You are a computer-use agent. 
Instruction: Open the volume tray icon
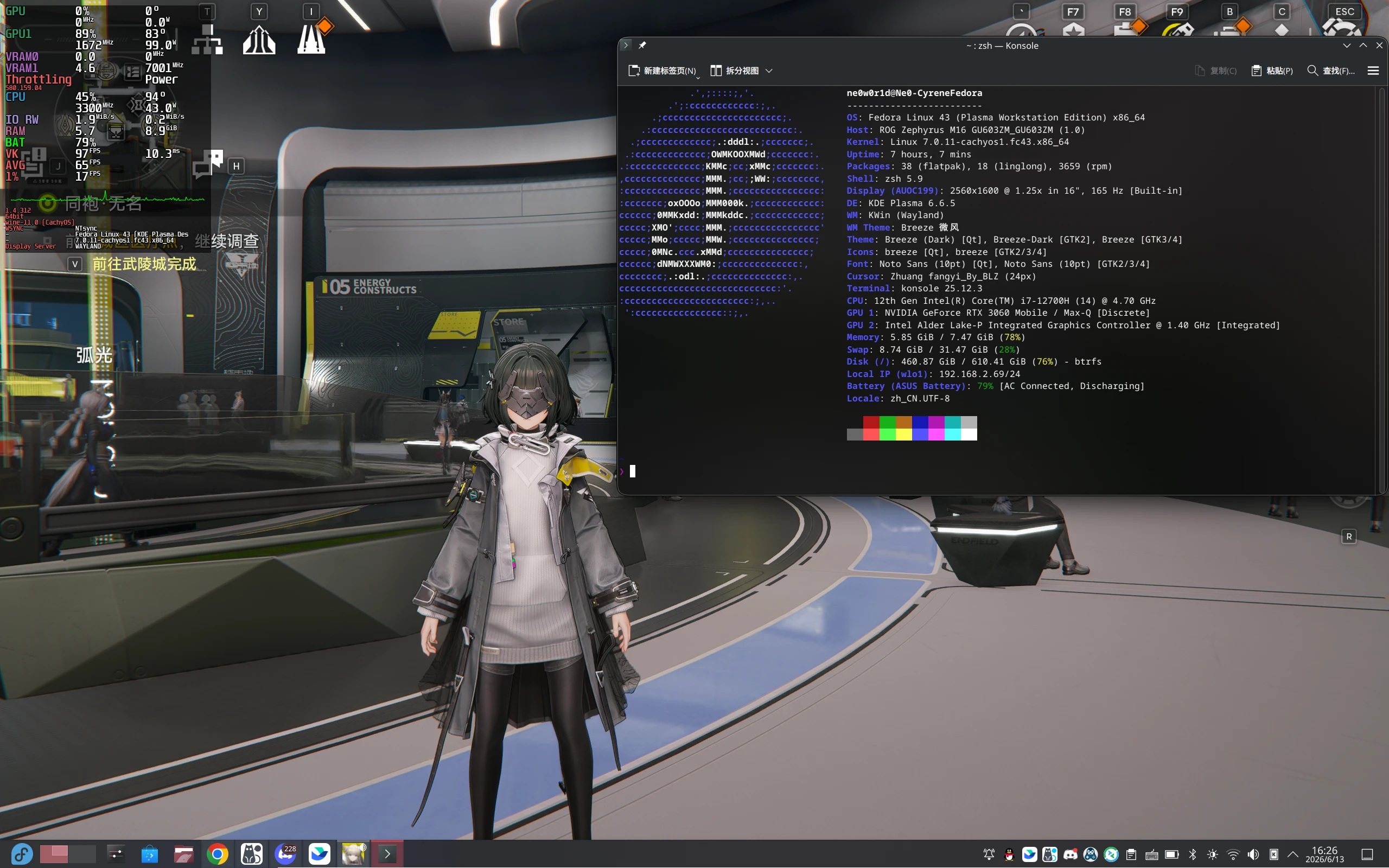coord(1253,854)
